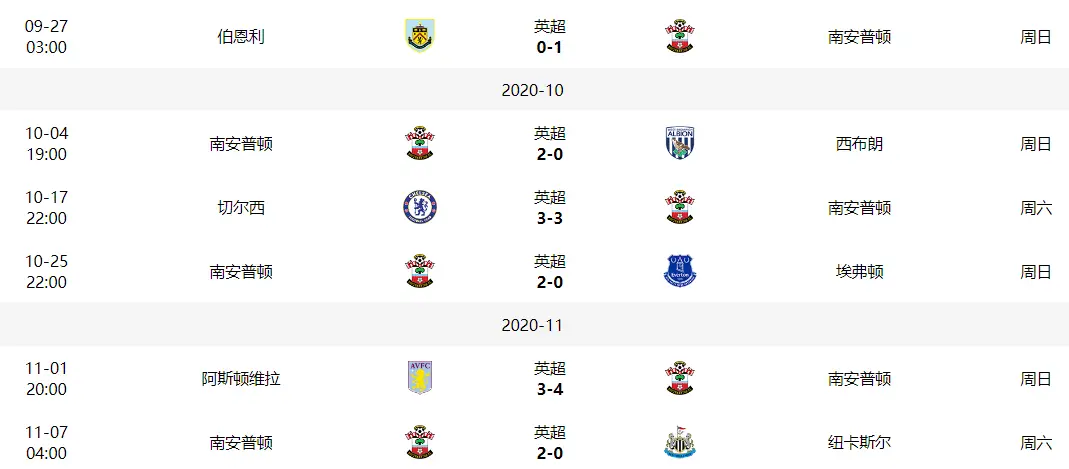Open the 切尔西 team page
Viewport: 1069px width, 469px height.
241,208
